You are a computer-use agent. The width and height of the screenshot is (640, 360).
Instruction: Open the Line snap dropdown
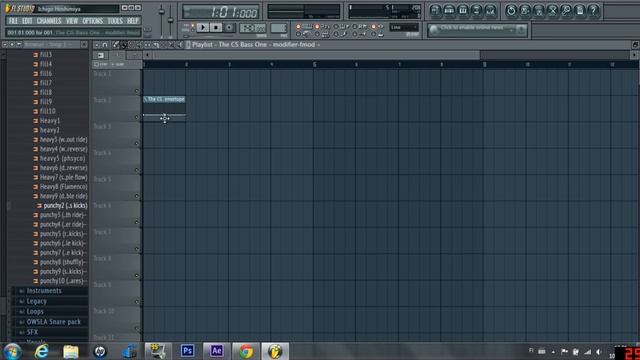404,27
